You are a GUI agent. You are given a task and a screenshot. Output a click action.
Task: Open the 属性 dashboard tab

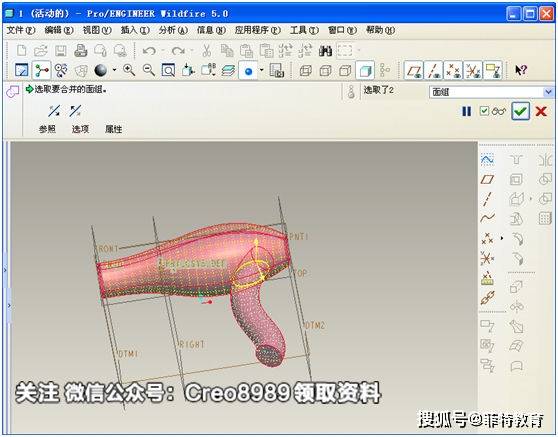tap(114, 129)
